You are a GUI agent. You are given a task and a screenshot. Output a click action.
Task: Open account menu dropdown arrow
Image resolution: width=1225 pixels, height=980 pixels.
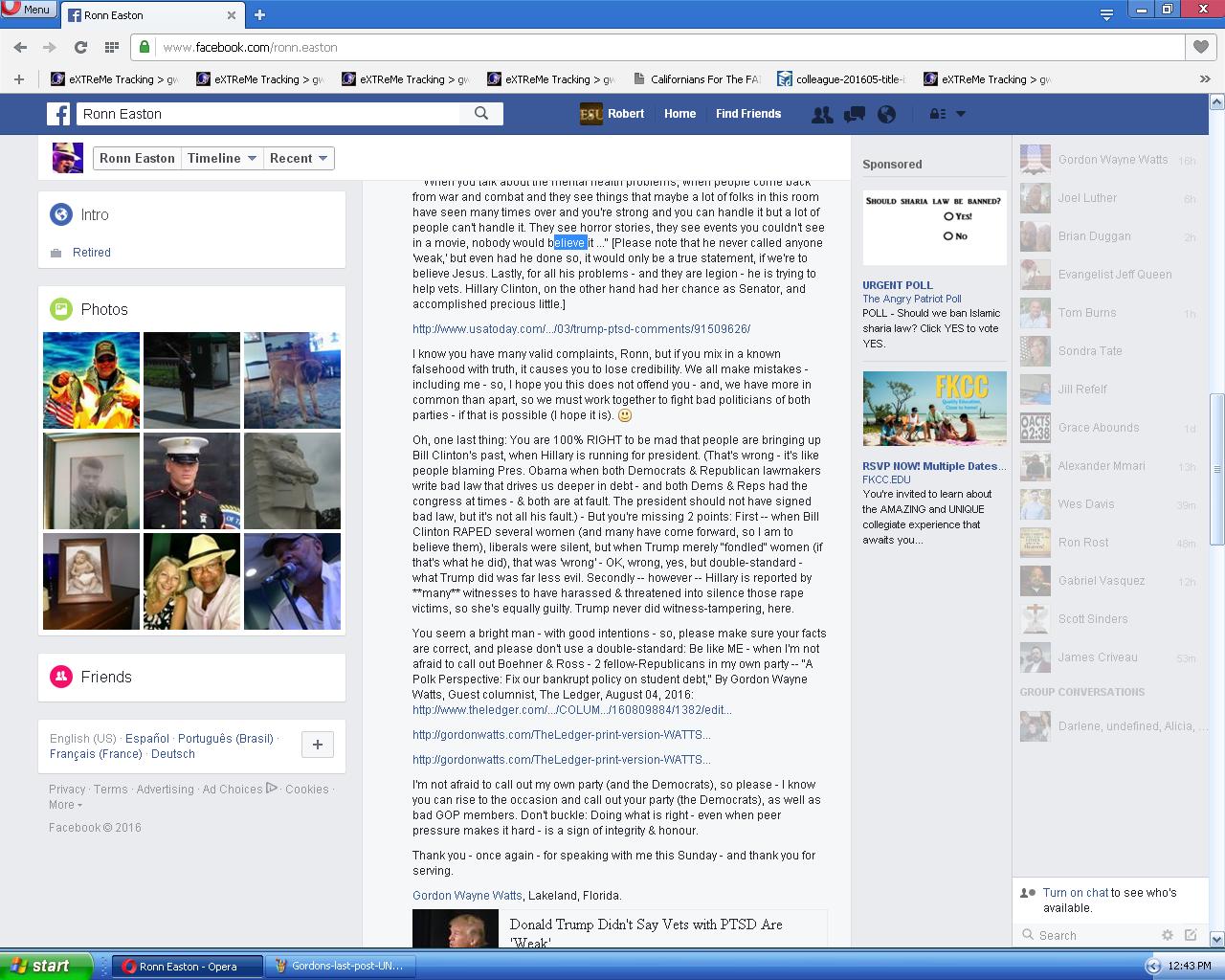pos(961,114)
